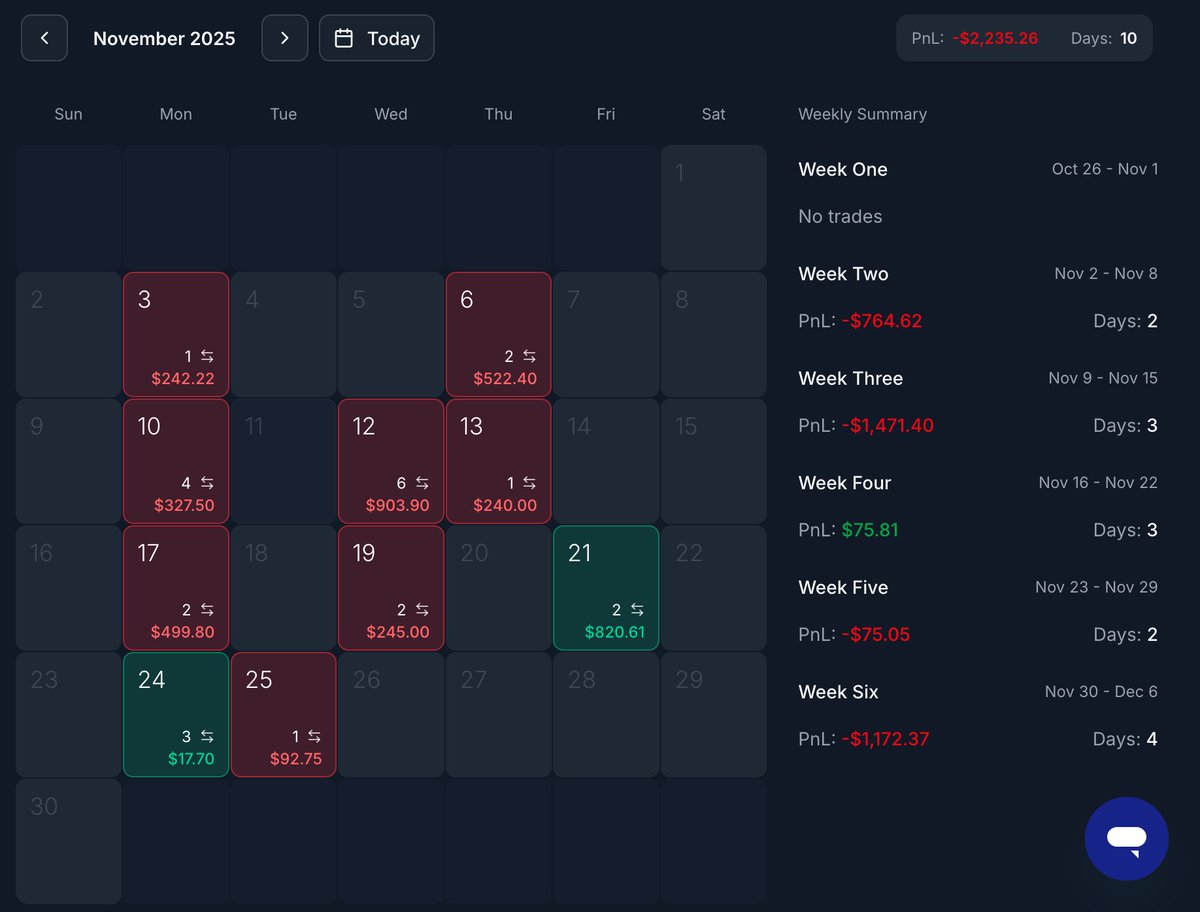The image size is (1200, 912).
Task: Go to the previous month
Action: point(44,38)
